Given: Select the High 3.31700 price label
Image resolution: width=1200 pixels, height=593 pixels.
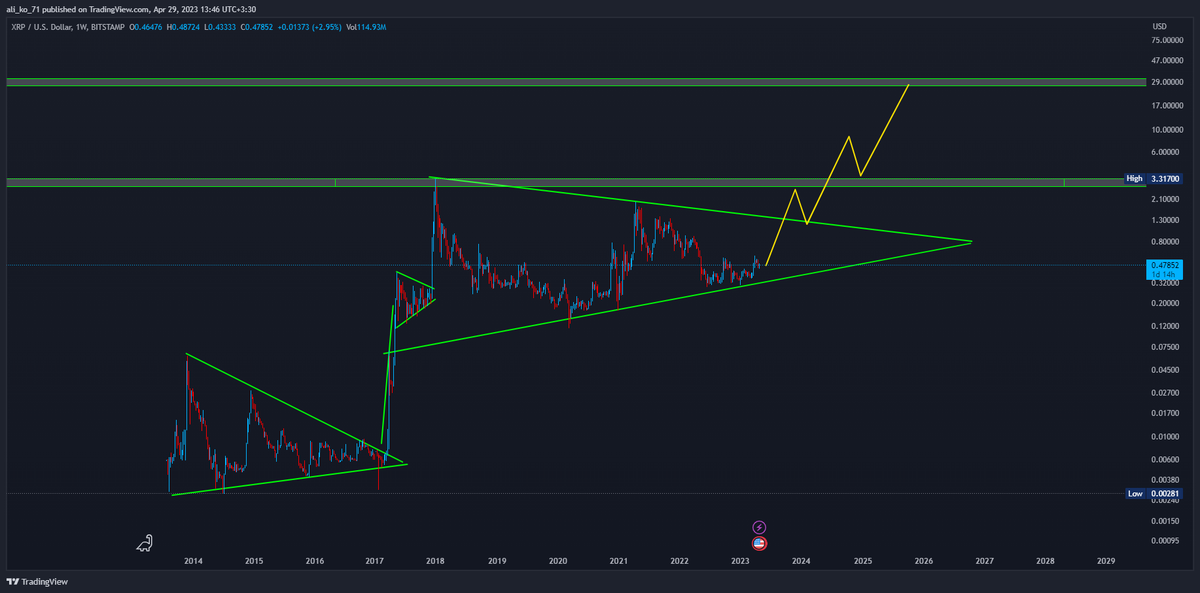Looking at the screenshot, I should tap(1158, 179).
